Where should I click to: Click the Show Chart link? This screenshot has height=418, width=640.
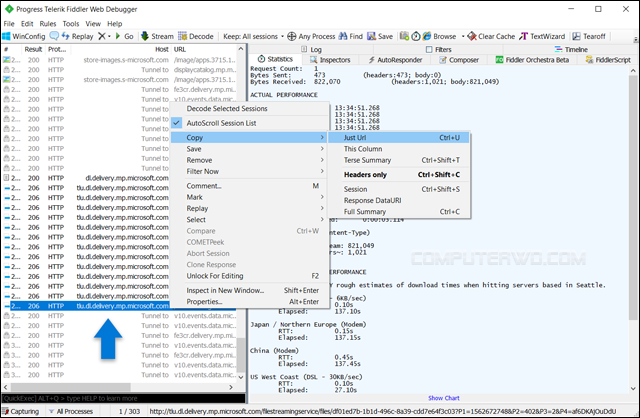(444, 398)
